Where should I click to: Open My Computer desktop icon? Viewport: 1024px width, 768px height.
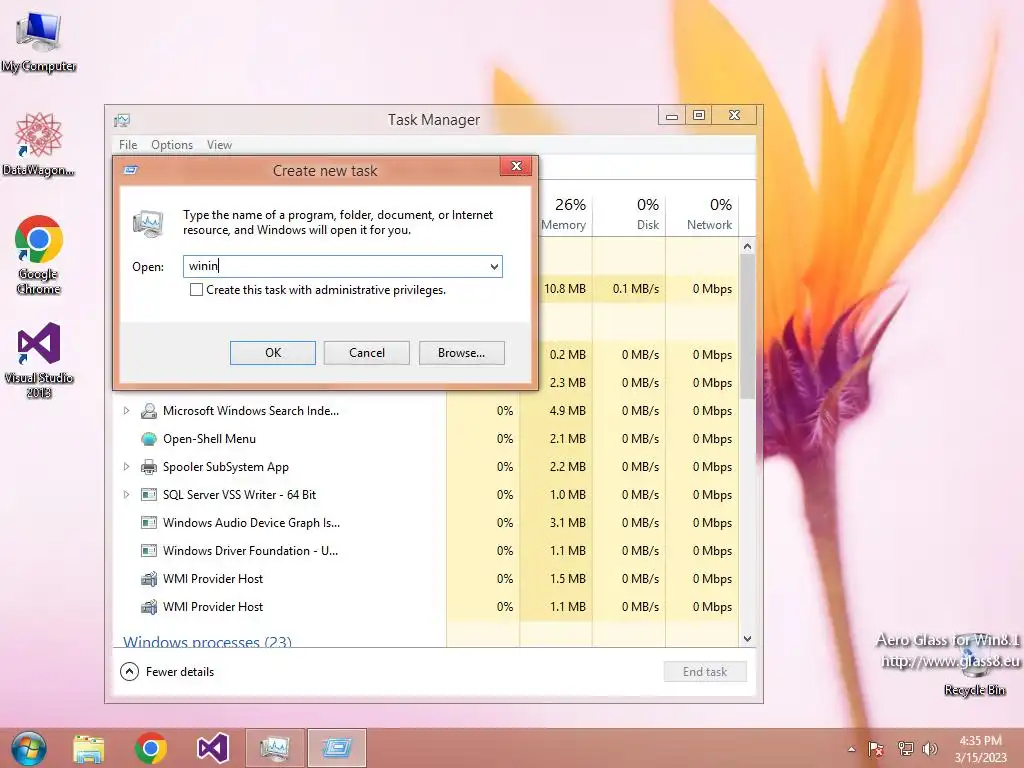[x=39, y=40]
